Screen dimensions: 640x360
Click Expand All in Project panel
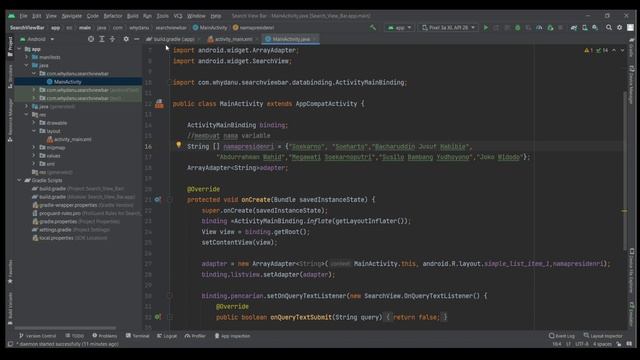[102, 39]
